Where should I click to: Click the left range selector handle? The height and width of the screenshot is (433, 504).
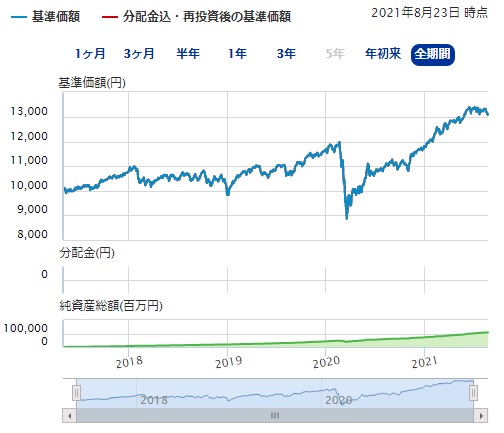click(x=76, y=393)
